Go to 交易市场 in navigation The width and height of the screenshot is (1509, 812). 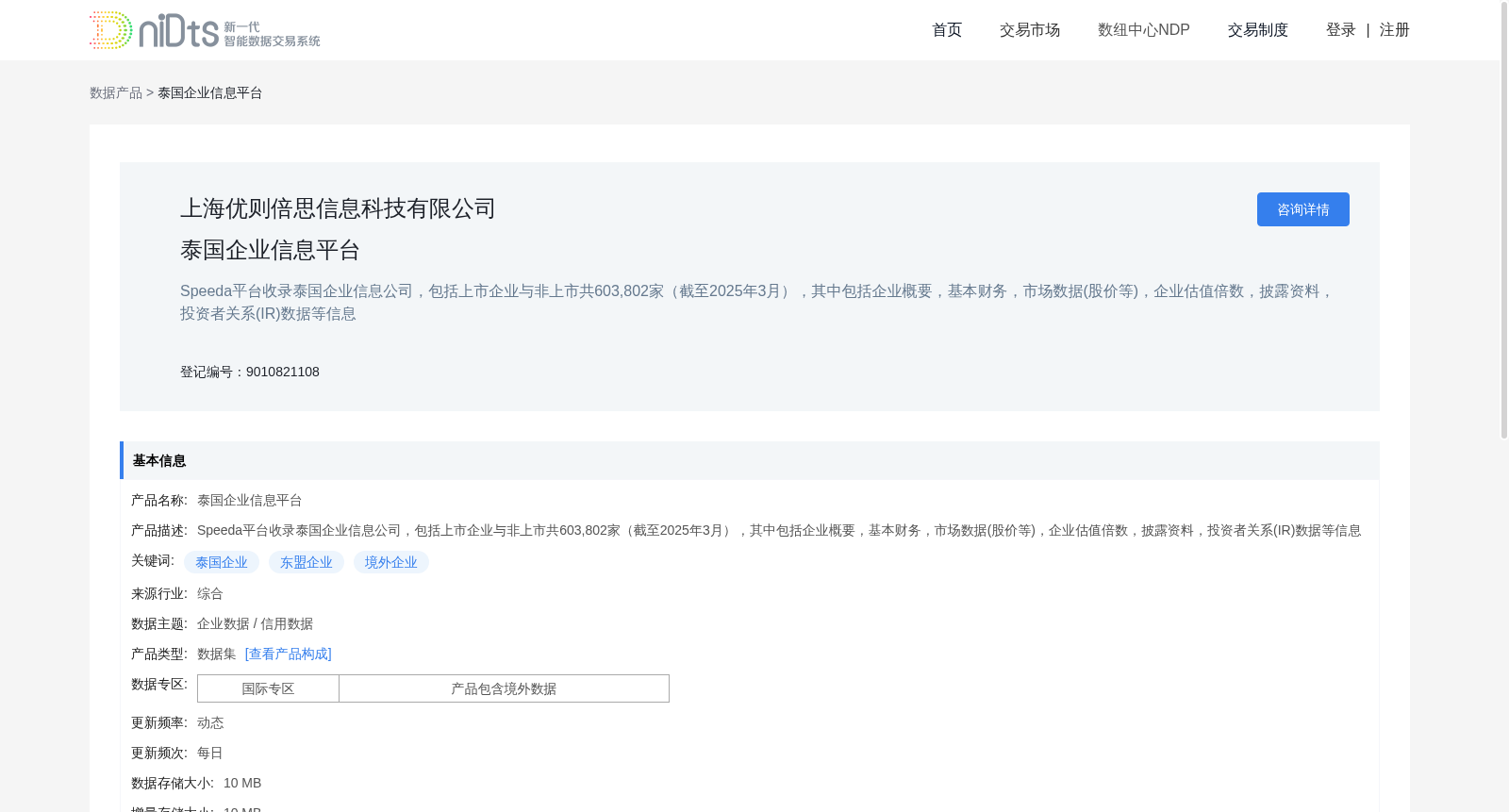(x=1030, y=30)
